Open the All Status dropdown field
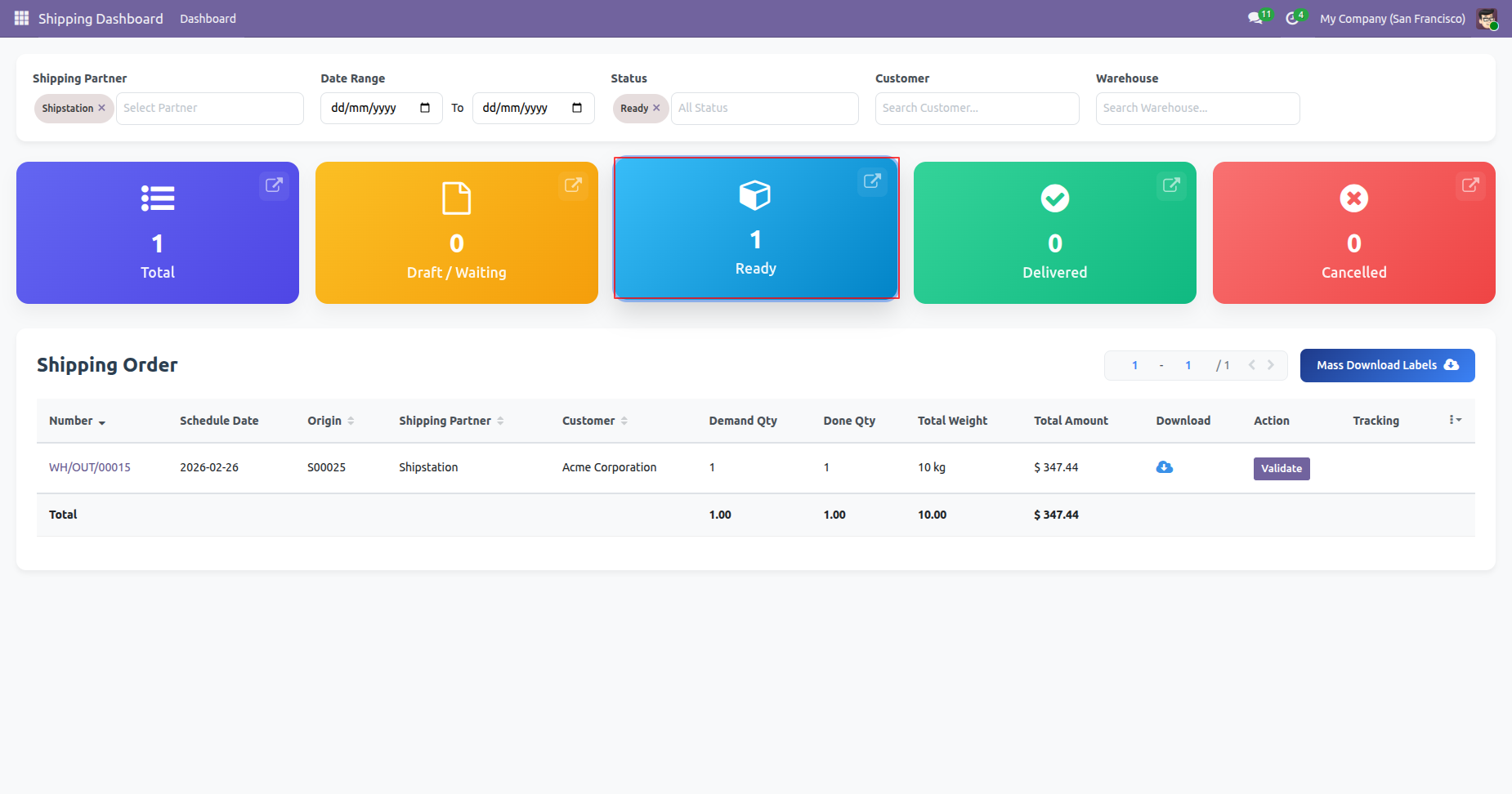This screenshot has height=794, width=1512. (x=764, y=108)
